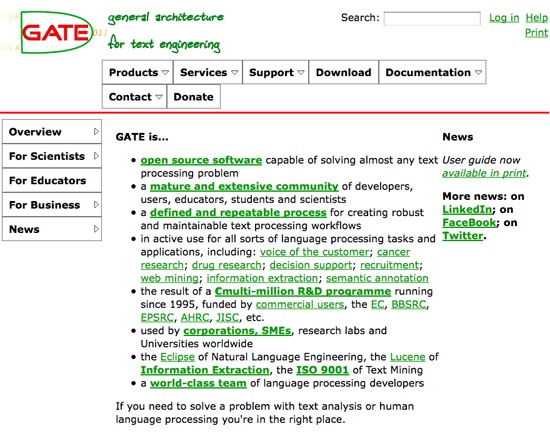Image resolution: width=550 pixels, height=440 pixels.
Task: Follow the decision support link
Action: coord(310,265)
